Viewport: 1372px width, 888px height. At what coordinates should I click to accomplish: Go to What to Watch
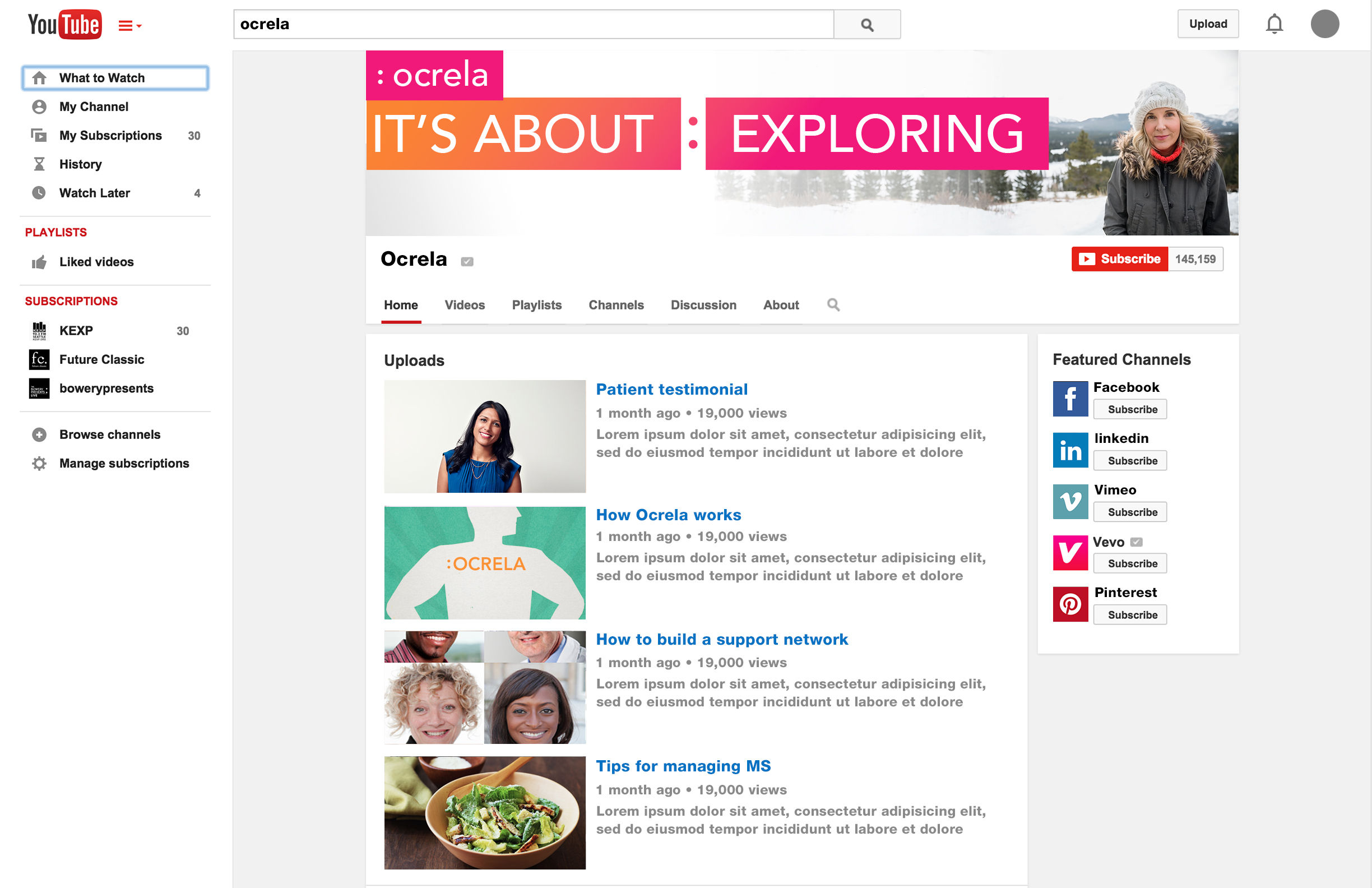coord(115,78)
